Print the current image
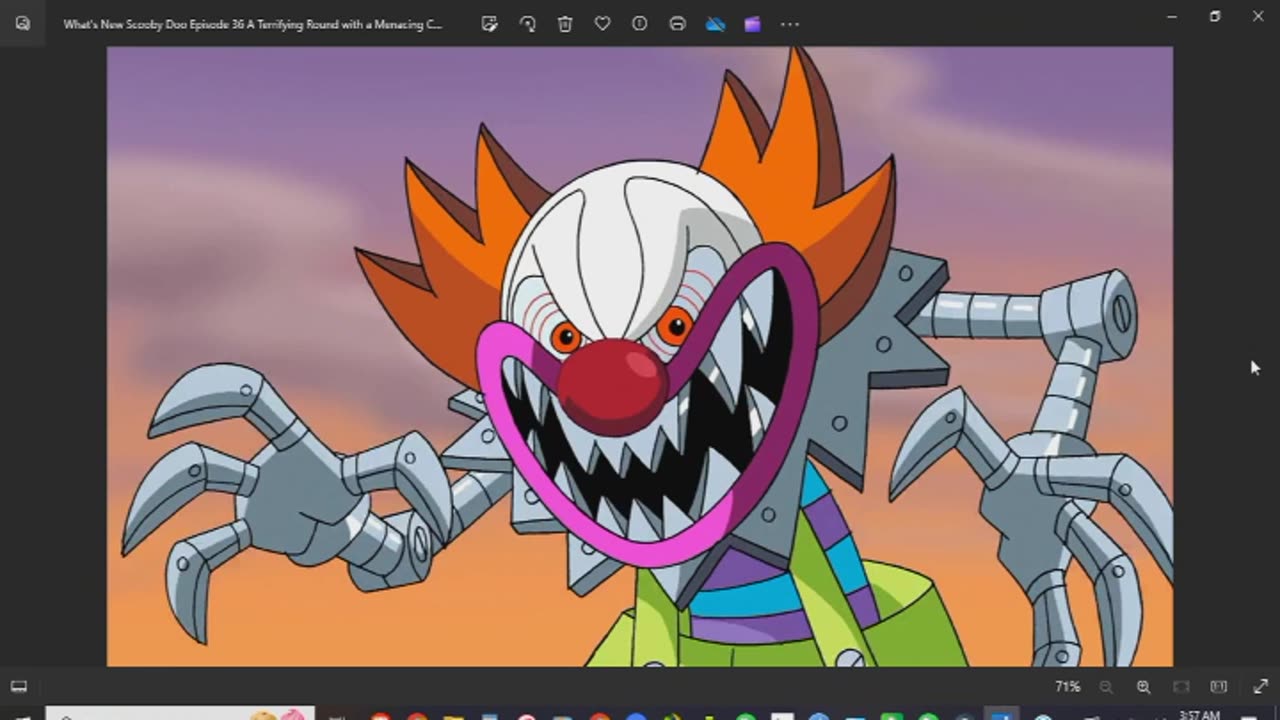 [x=677, y=24]
